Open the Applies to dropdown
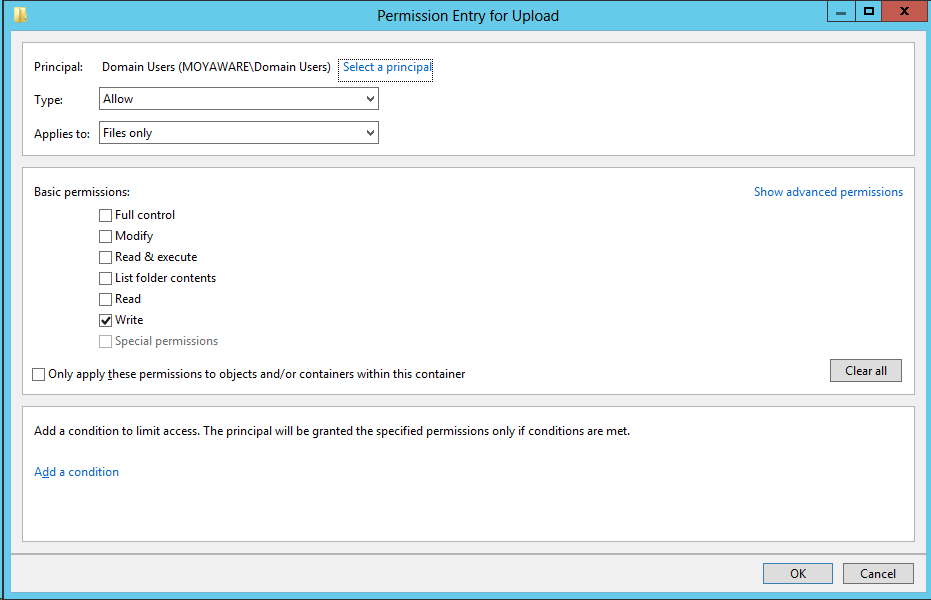Viewport: 931px width, 600px height. pyautogui.click(x=238, y=132)
